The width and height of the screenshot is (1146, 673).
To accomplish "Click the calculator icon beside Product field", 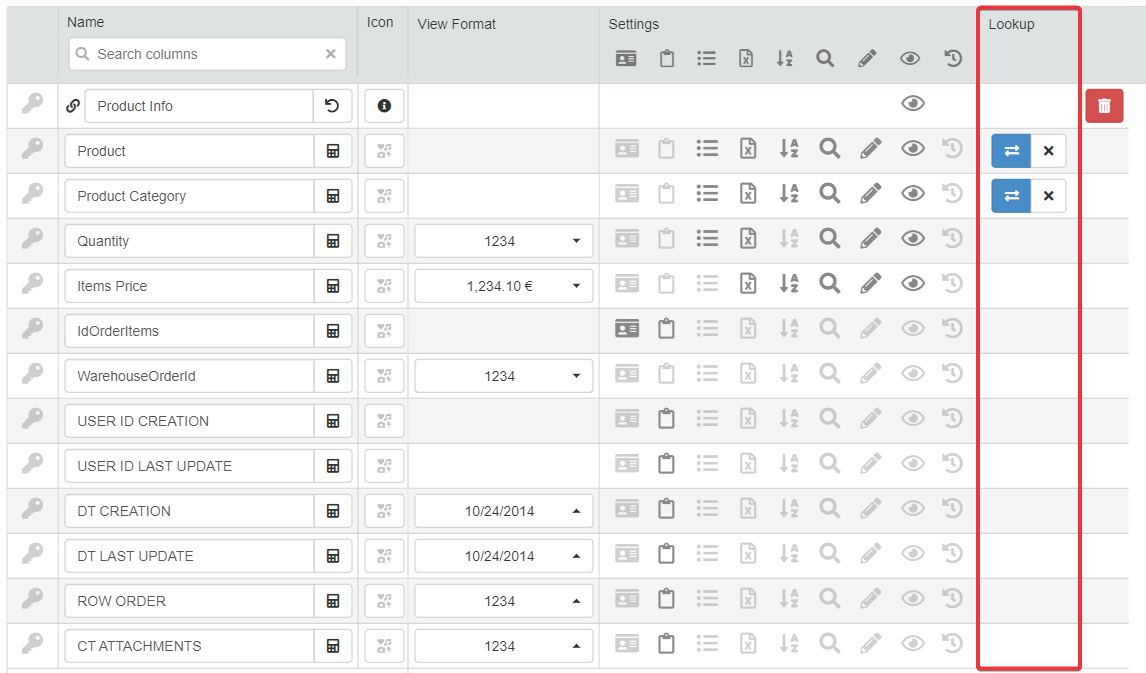I will pyautogui.click(x=333, y=151).
